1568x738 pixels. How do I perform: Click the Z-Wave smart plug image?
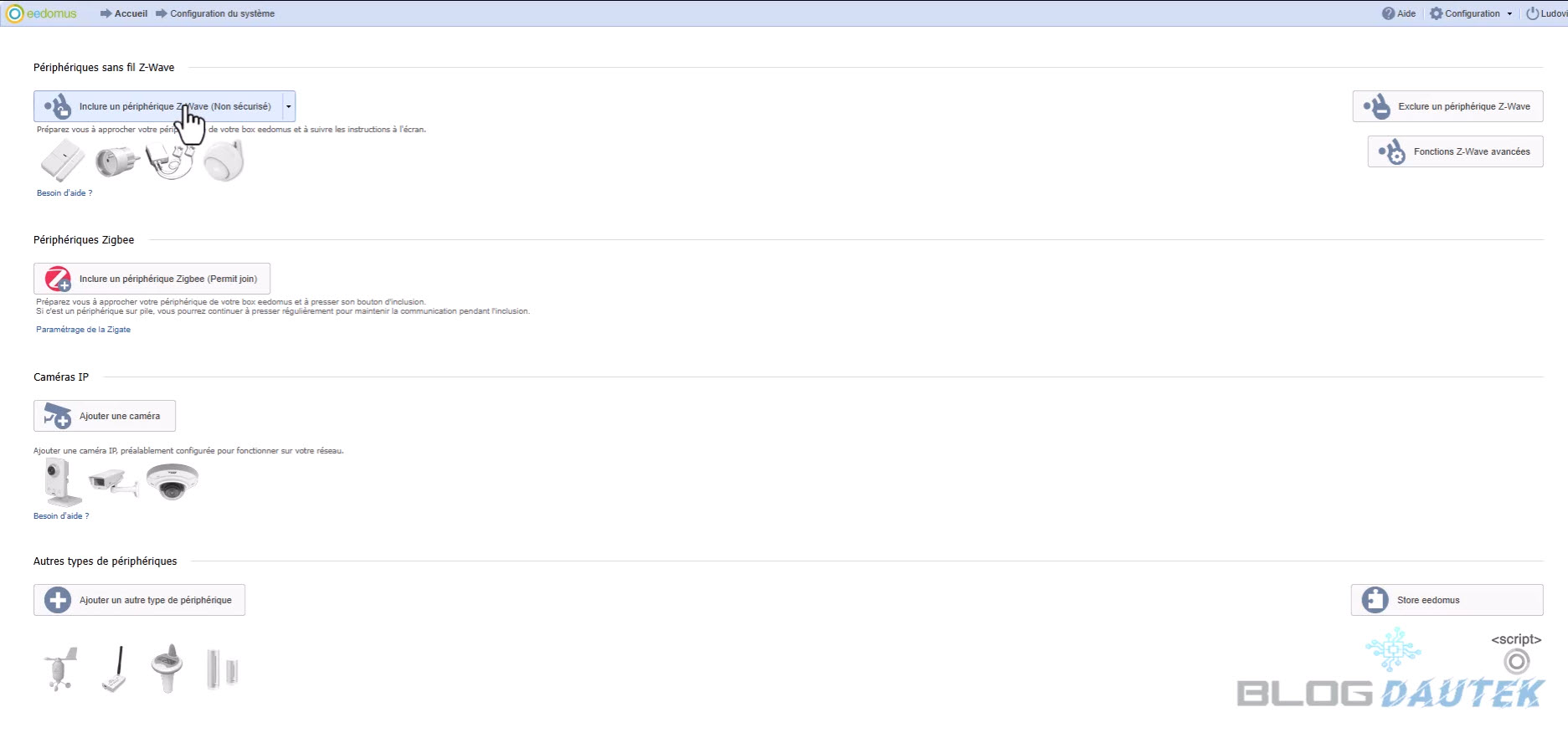point(116,161)
